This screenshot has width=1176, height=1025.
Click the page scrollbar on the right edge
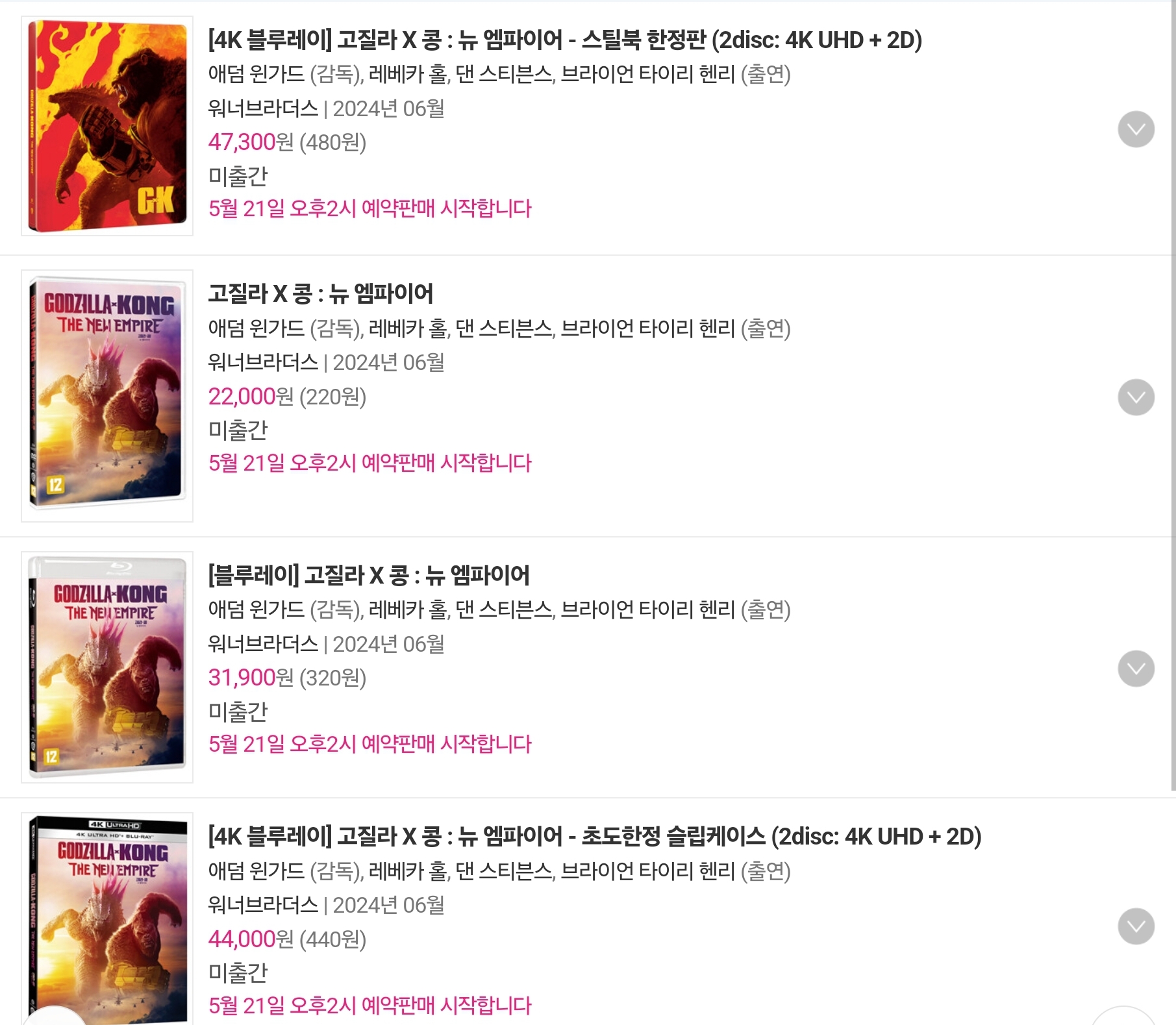click(1173, 395)
